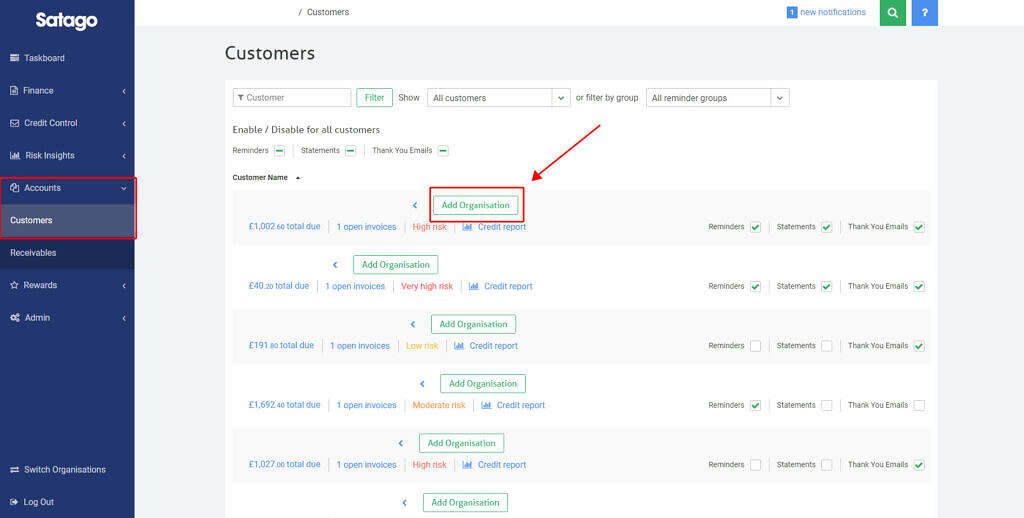Screen dimensions: 1024x518
Task: Click the Taskboard sidebar icon
Action: click(x=15, y=58)
